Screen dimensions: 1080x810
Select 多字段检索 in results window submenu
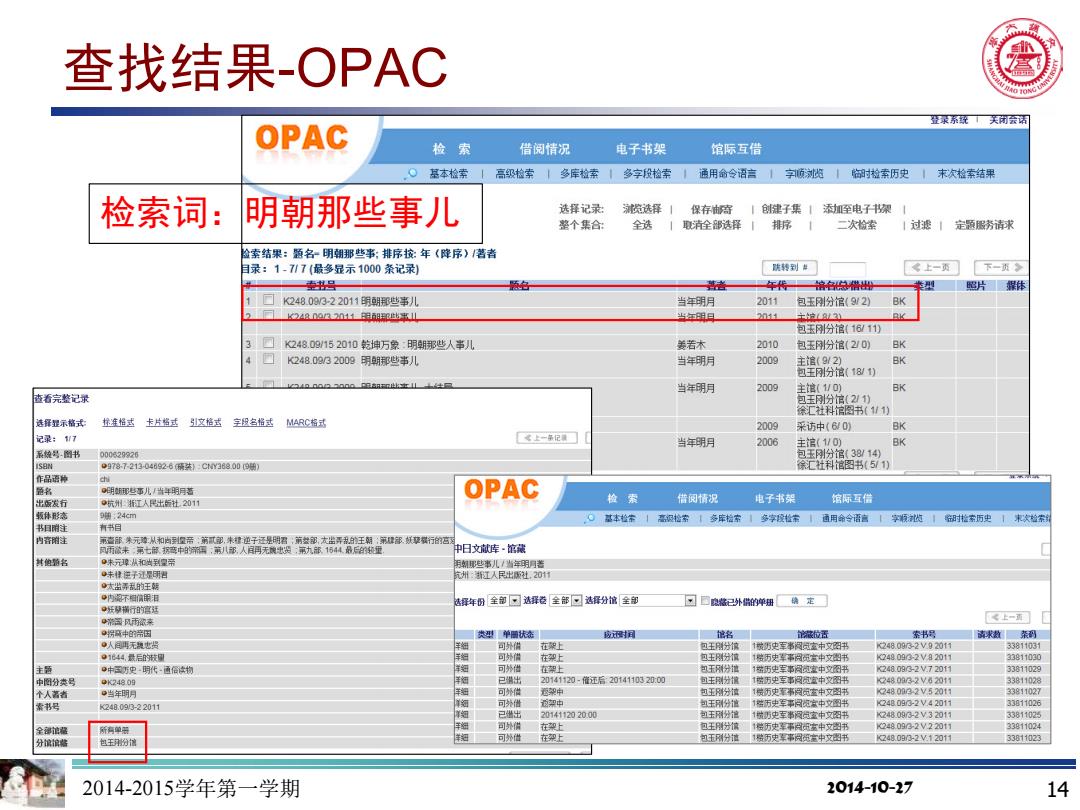[647, 174]
